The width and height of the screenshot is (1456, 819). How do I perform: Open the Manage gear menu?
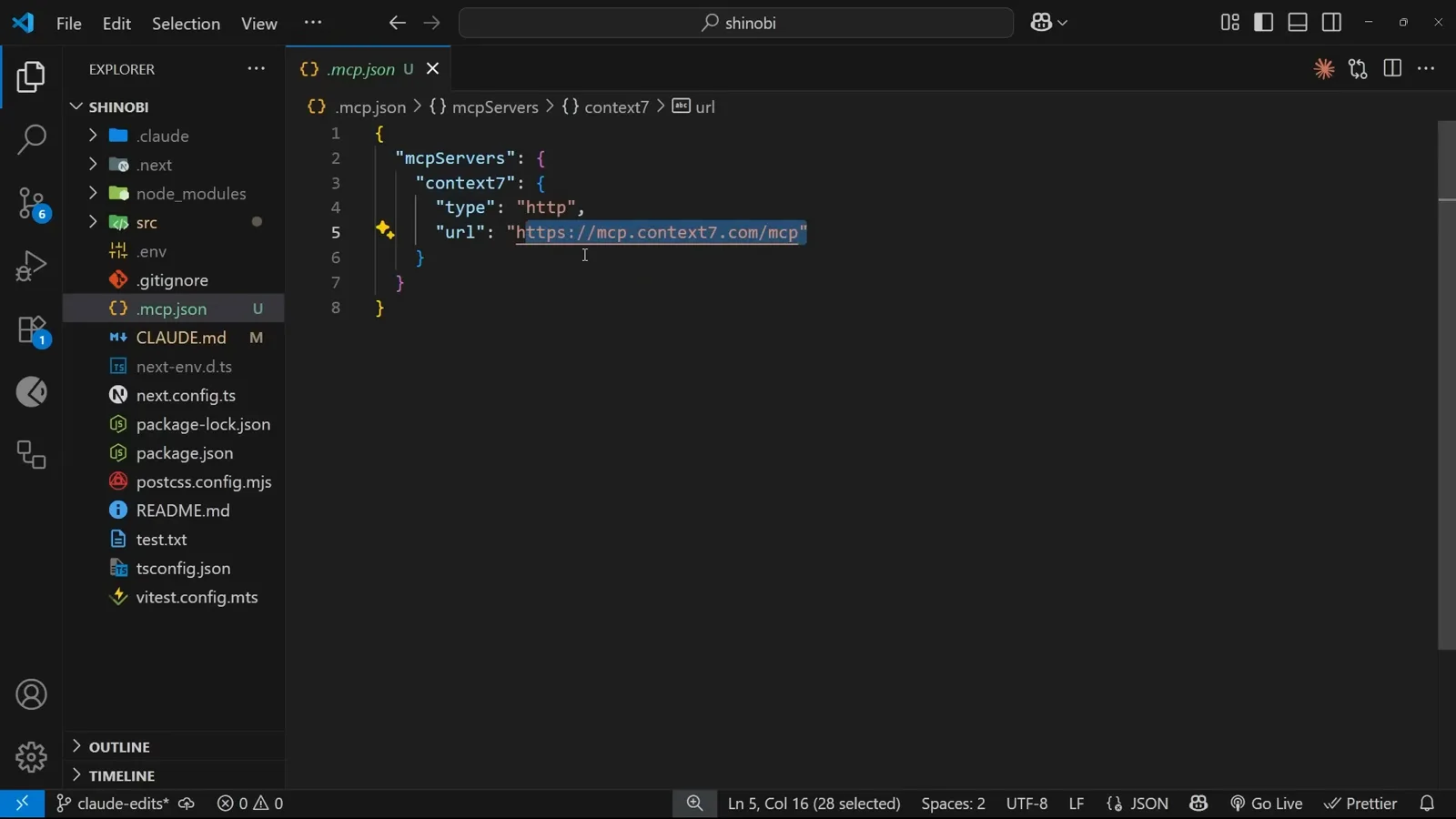(x=31, y=756)
